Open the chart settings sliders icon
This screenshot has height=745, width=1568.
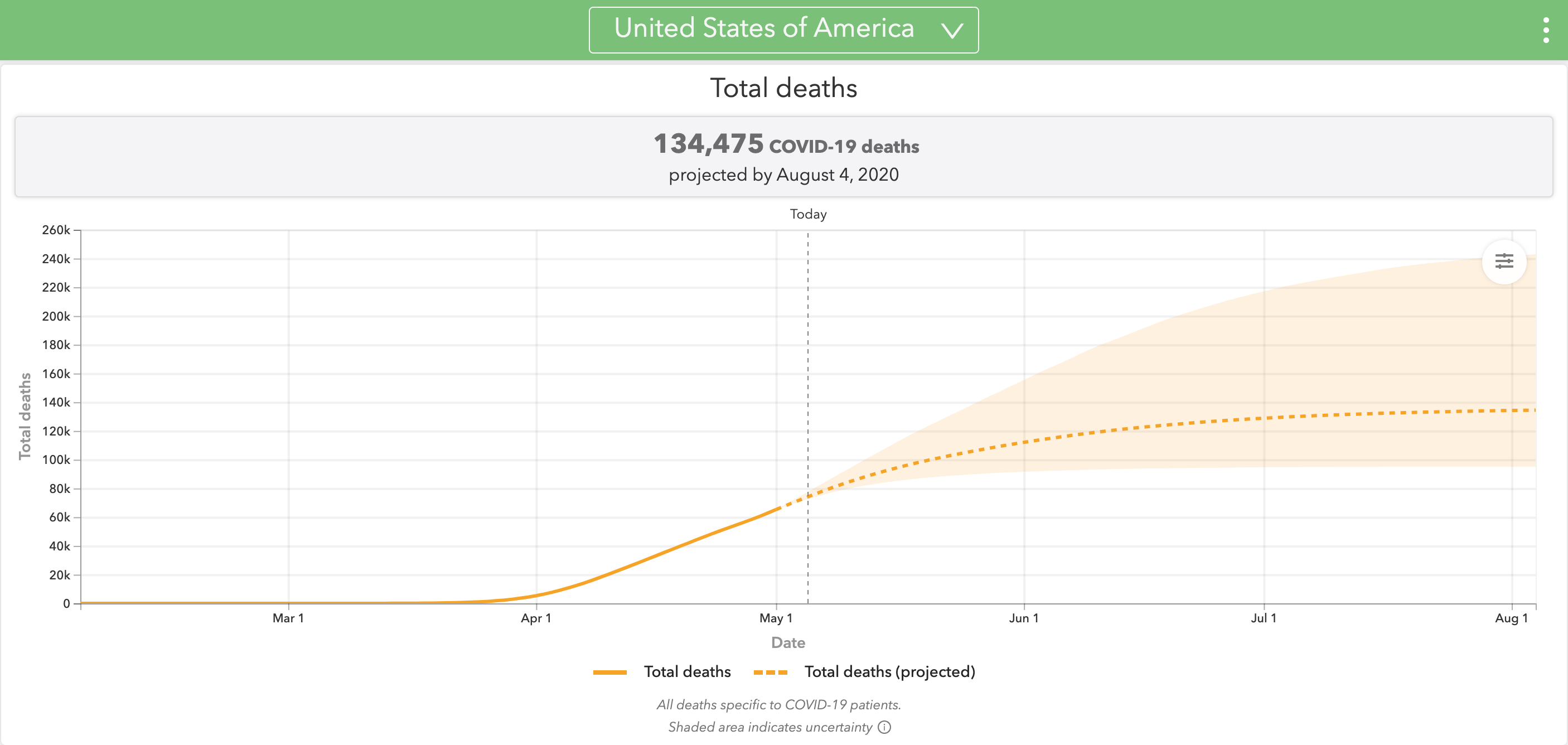pyautogui.click(x=1504, y=262)
